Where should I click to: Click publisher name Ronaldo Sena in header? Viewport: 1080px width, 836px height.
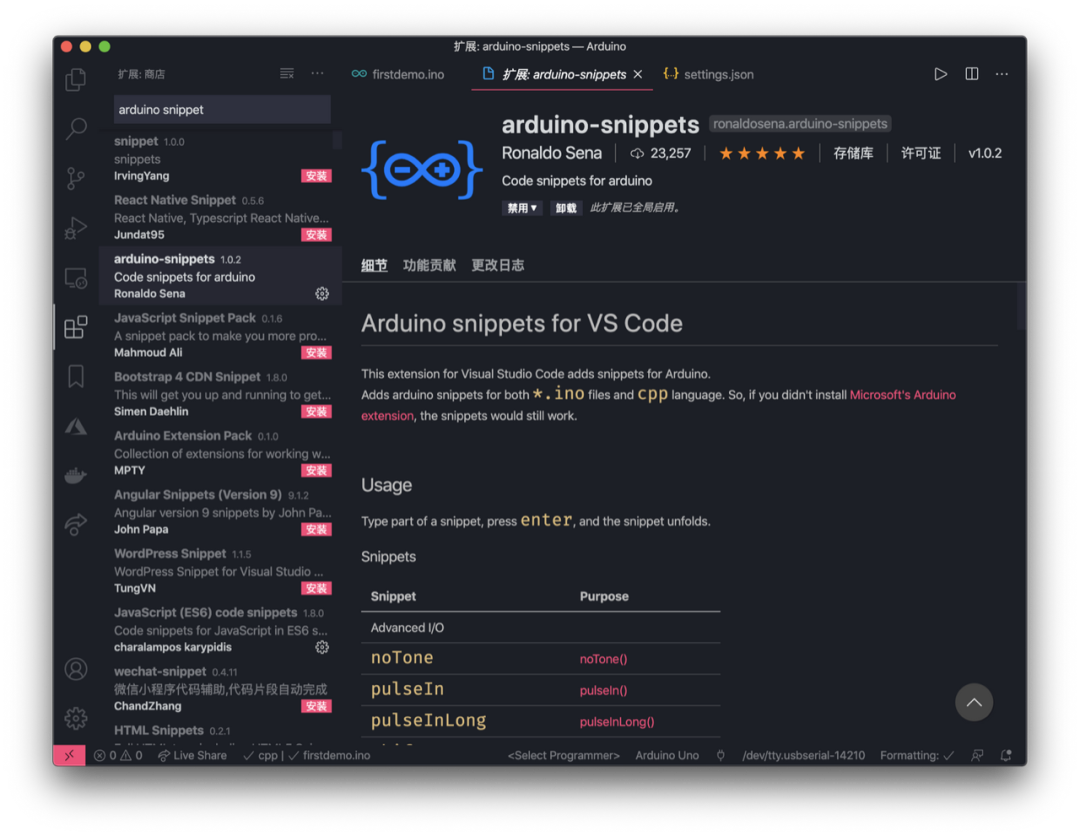click(x=551, y=153)
